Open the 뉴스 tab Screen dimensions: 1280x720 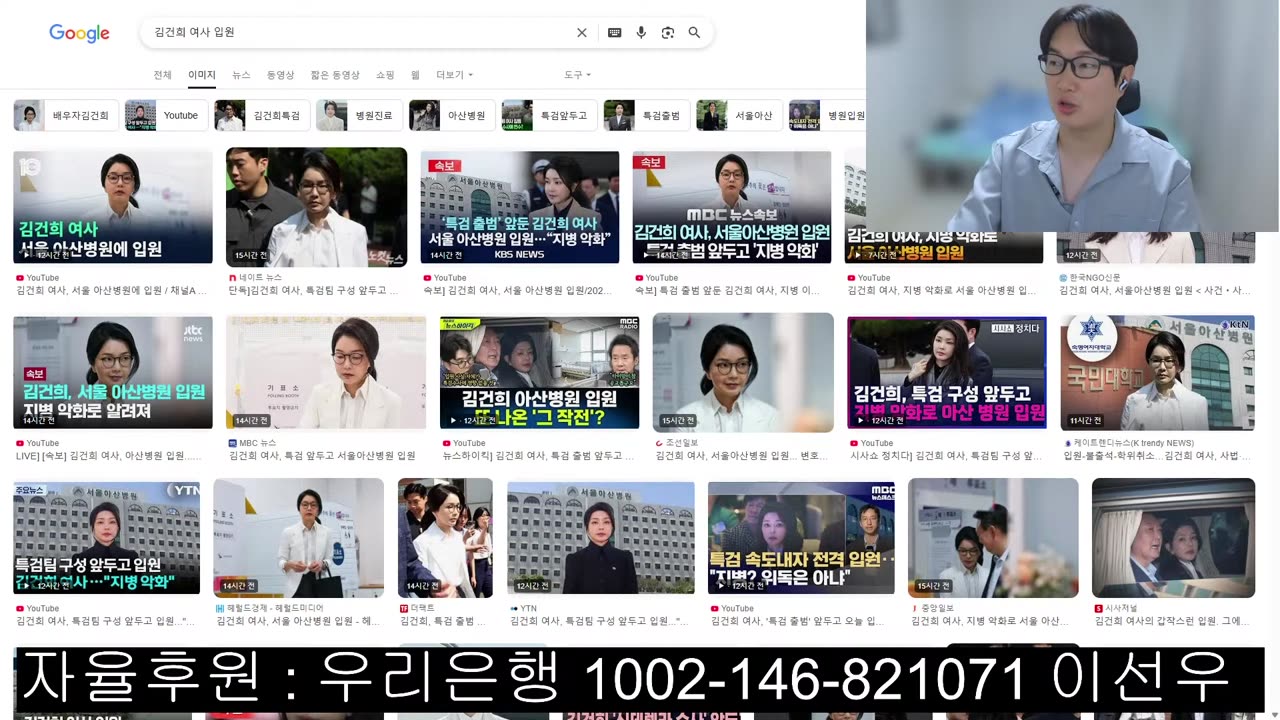[x=241, y=75]
